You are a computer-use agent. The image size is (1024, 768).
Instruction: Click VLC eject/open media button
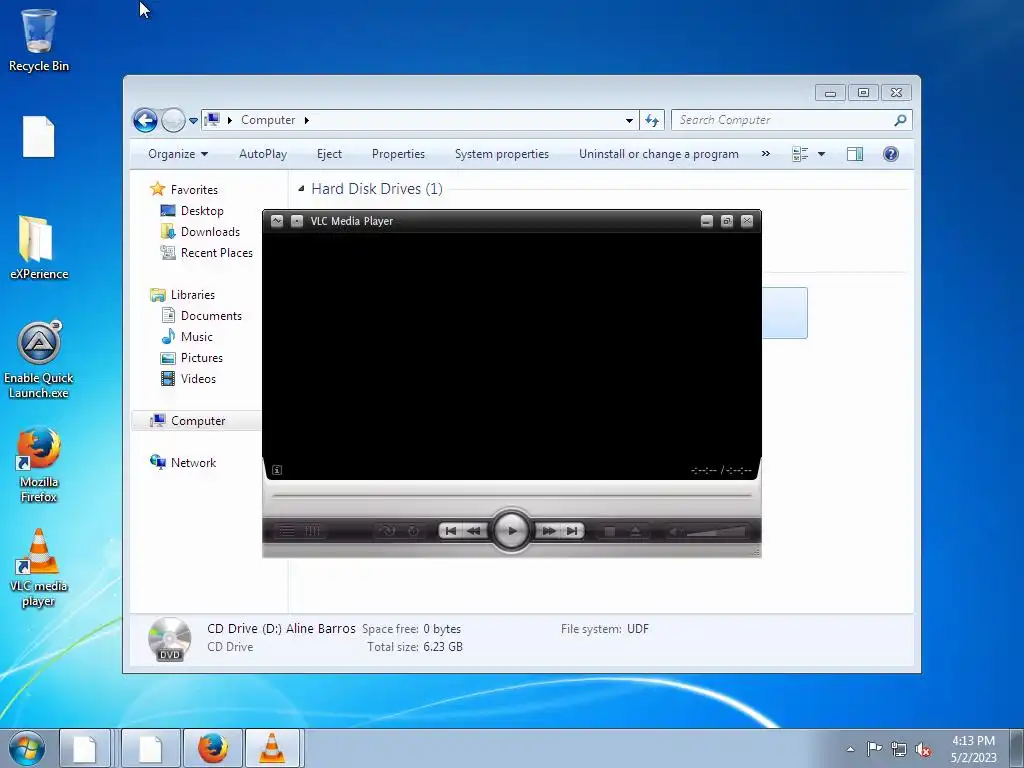click(635, 532)
